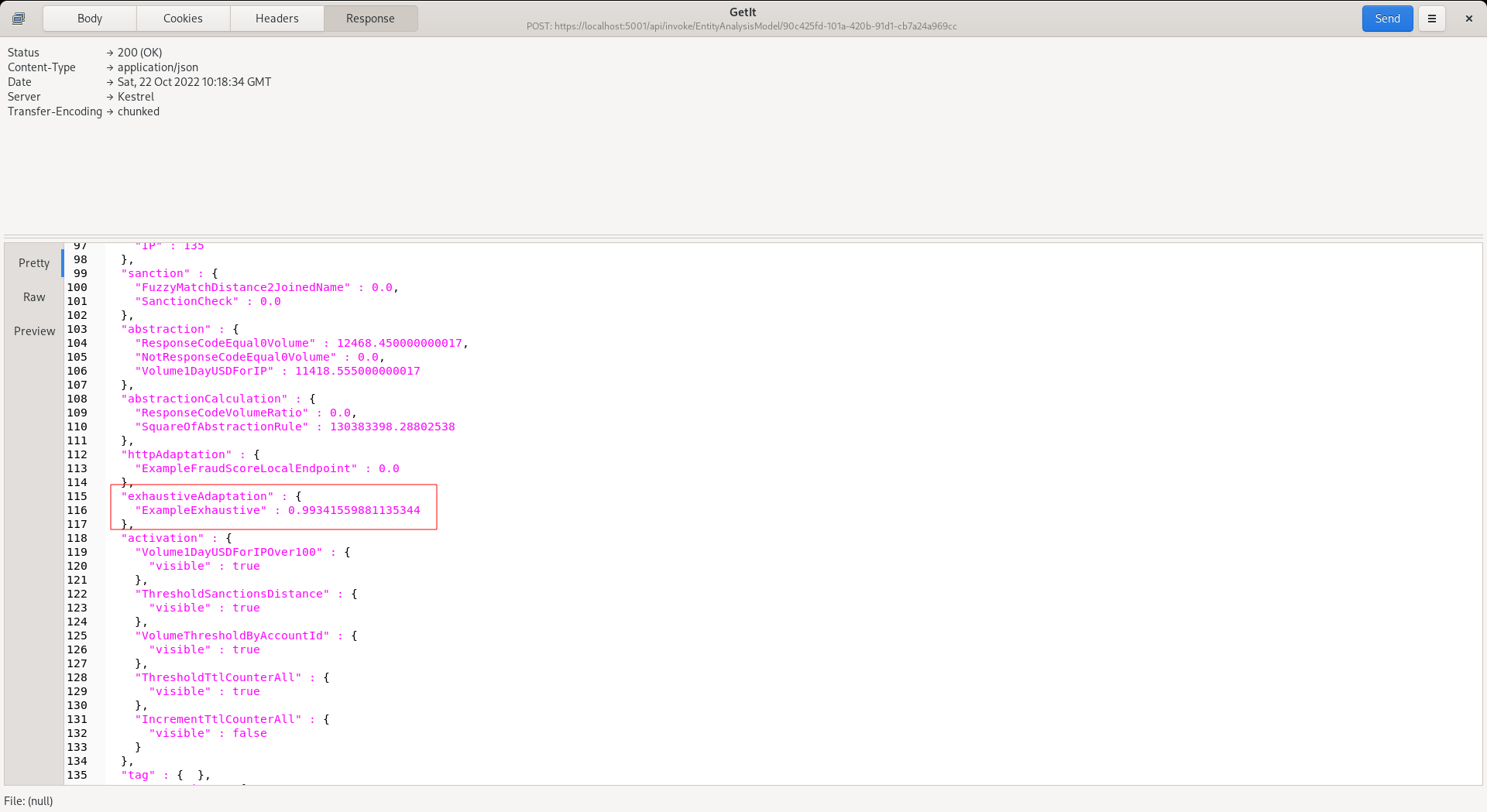Image resolution: width=1487 pixels, height=812 pixels.
Task: Switch to the Response tab
Action: (x=370, y=19)
